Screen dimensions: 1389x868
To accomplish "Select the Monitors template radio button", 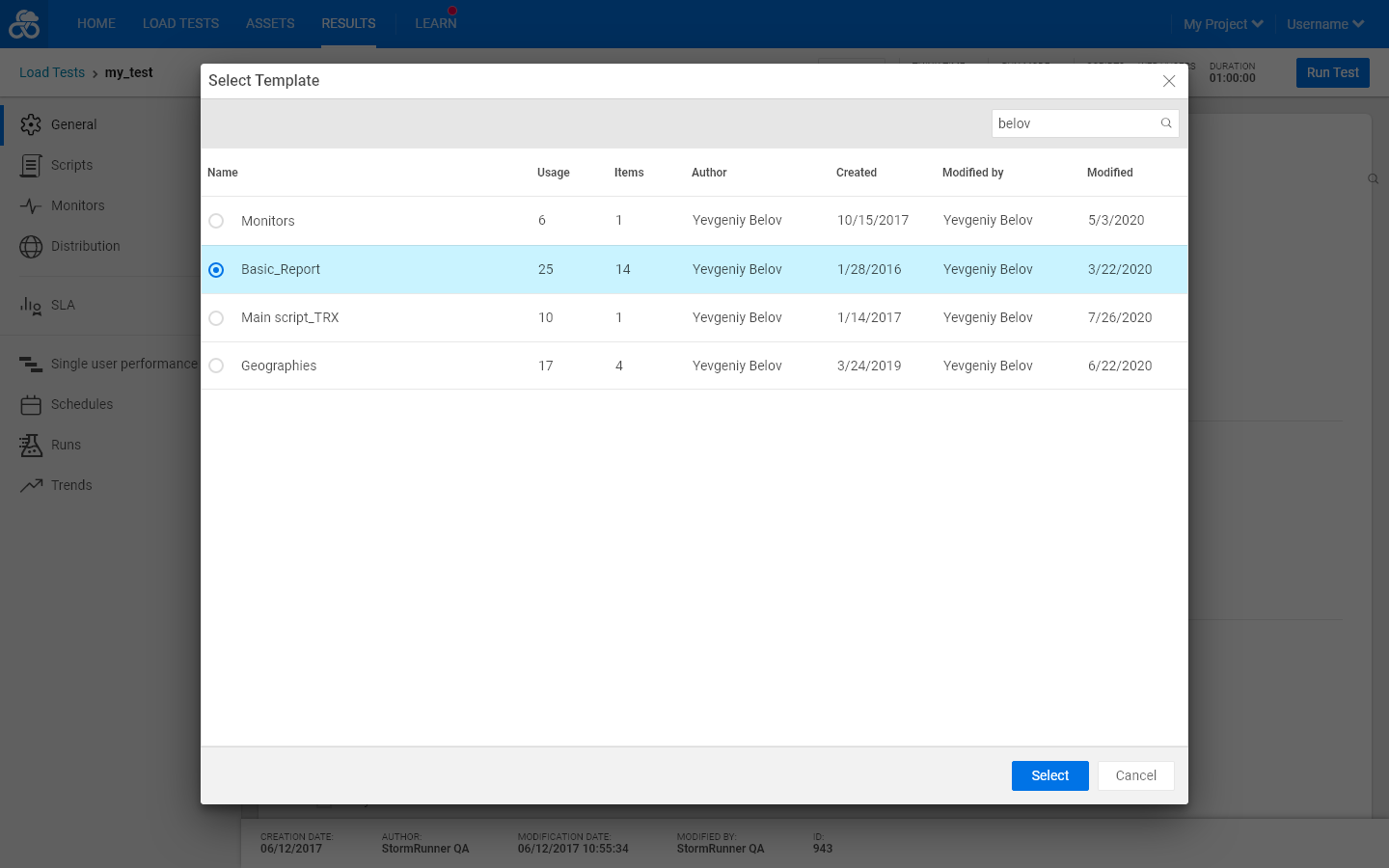I will 216,221.
